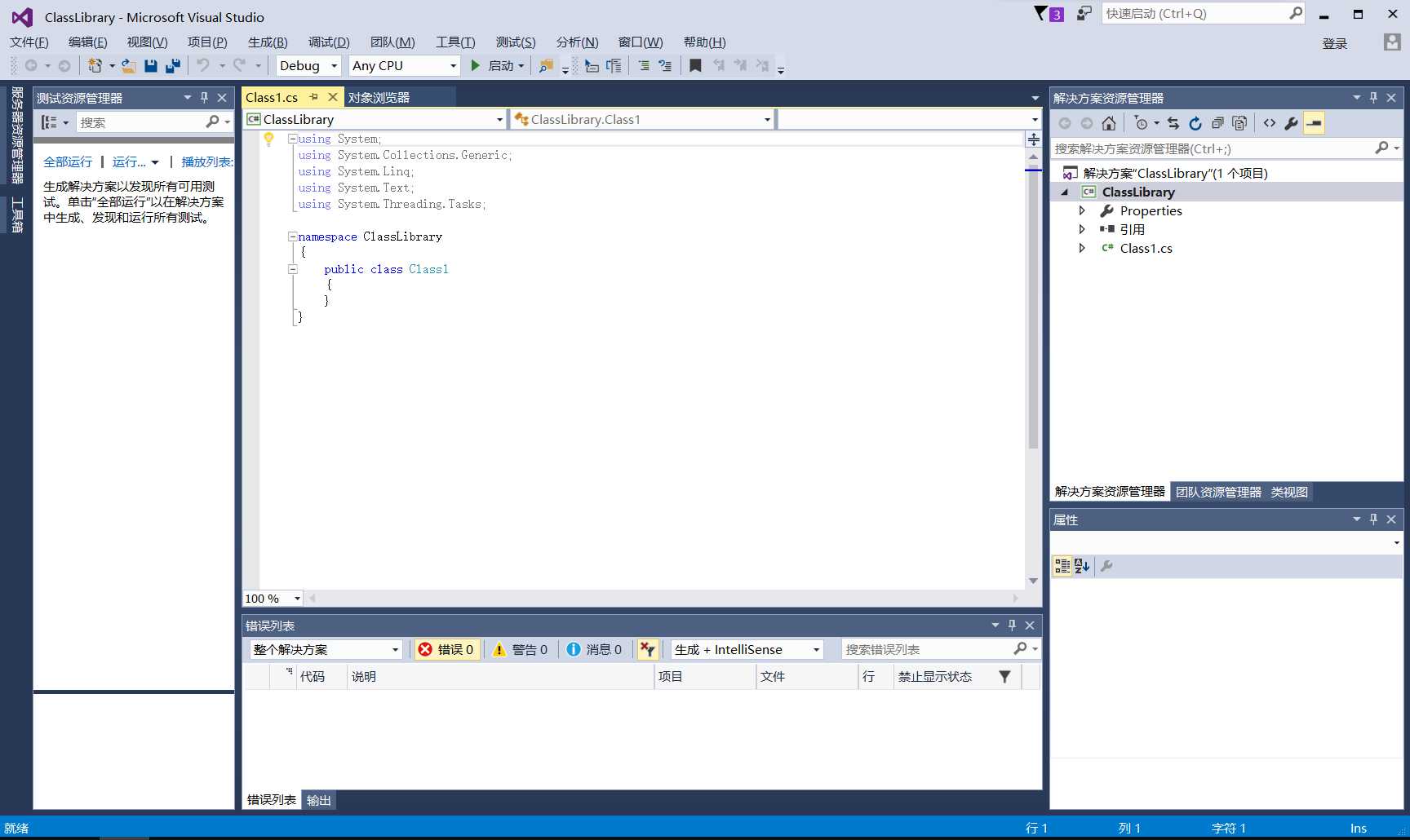Click the New Project toolbar icon
This screenshot has width=1410, height=840.
(95, 65)
